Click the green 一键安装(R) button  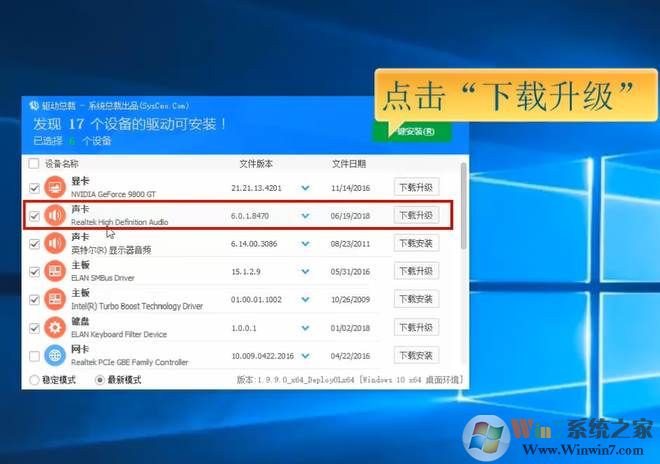coord(412,131)
